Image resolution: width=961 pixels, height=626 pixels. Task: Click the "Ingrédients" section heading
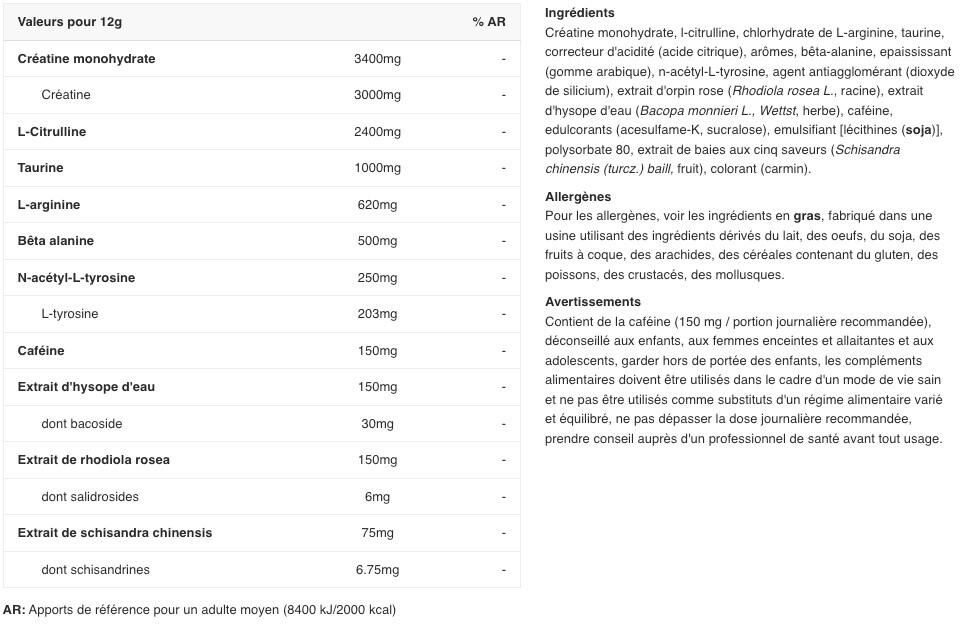coord(580,13)
